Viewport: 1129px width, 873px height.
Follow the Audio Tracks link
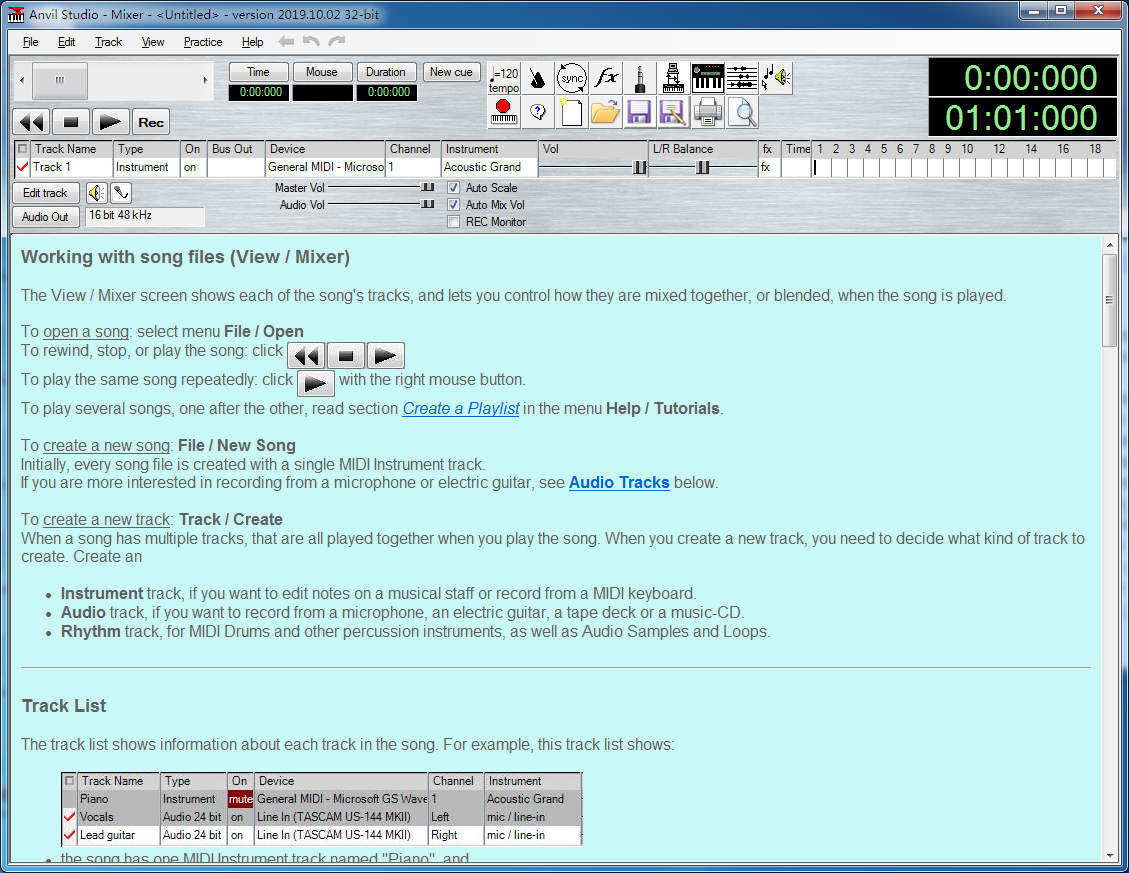[x=619, y=483]
